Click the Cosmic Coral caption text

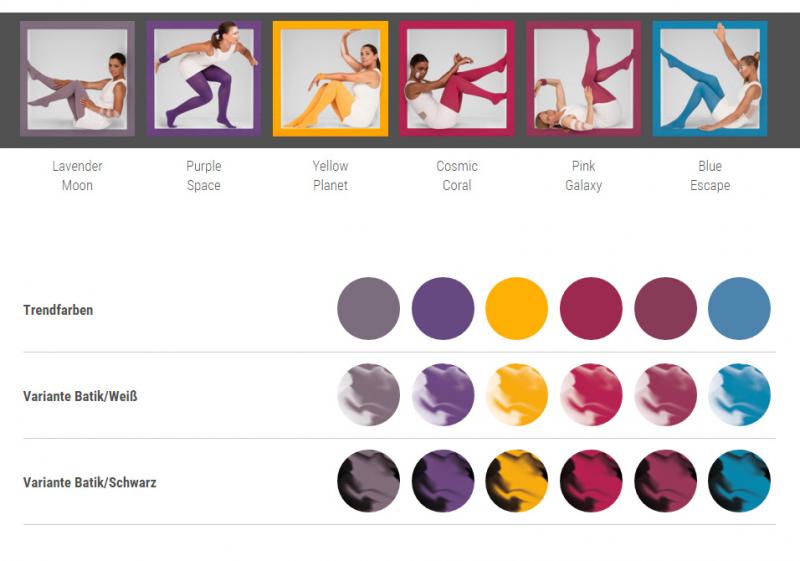(457, 175)
